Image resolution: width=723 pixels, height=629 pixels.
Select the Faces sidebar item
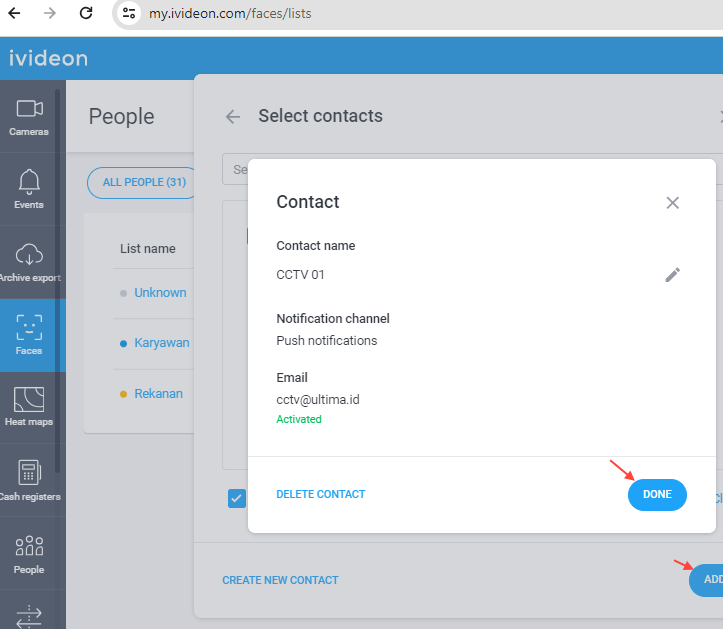point(29,335)
